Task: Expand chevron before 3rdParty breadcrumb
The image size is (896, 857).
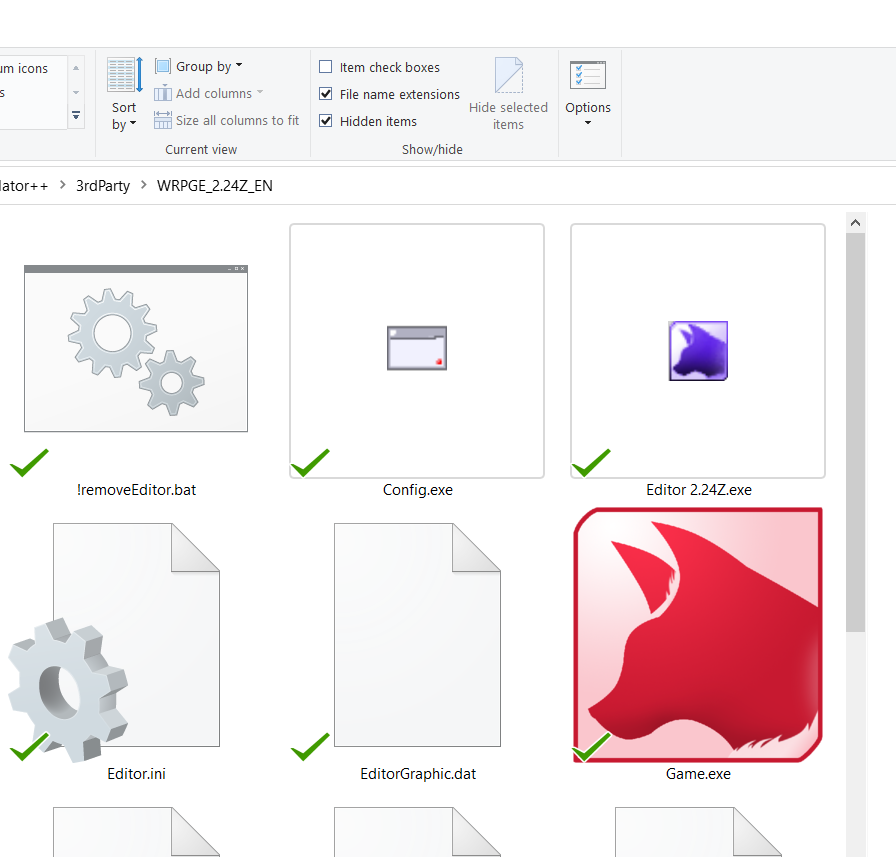Action: 62,185
